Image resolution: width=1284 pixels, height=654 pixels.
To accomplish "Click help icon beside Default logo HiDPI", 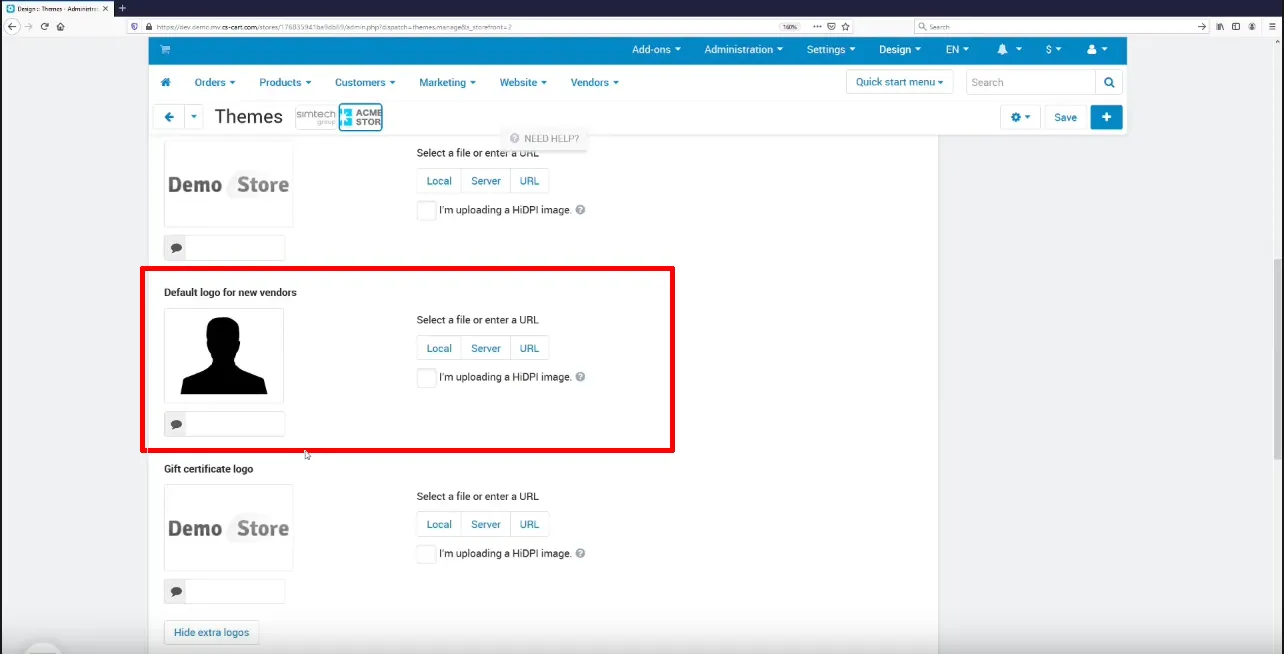I will 580,378.
